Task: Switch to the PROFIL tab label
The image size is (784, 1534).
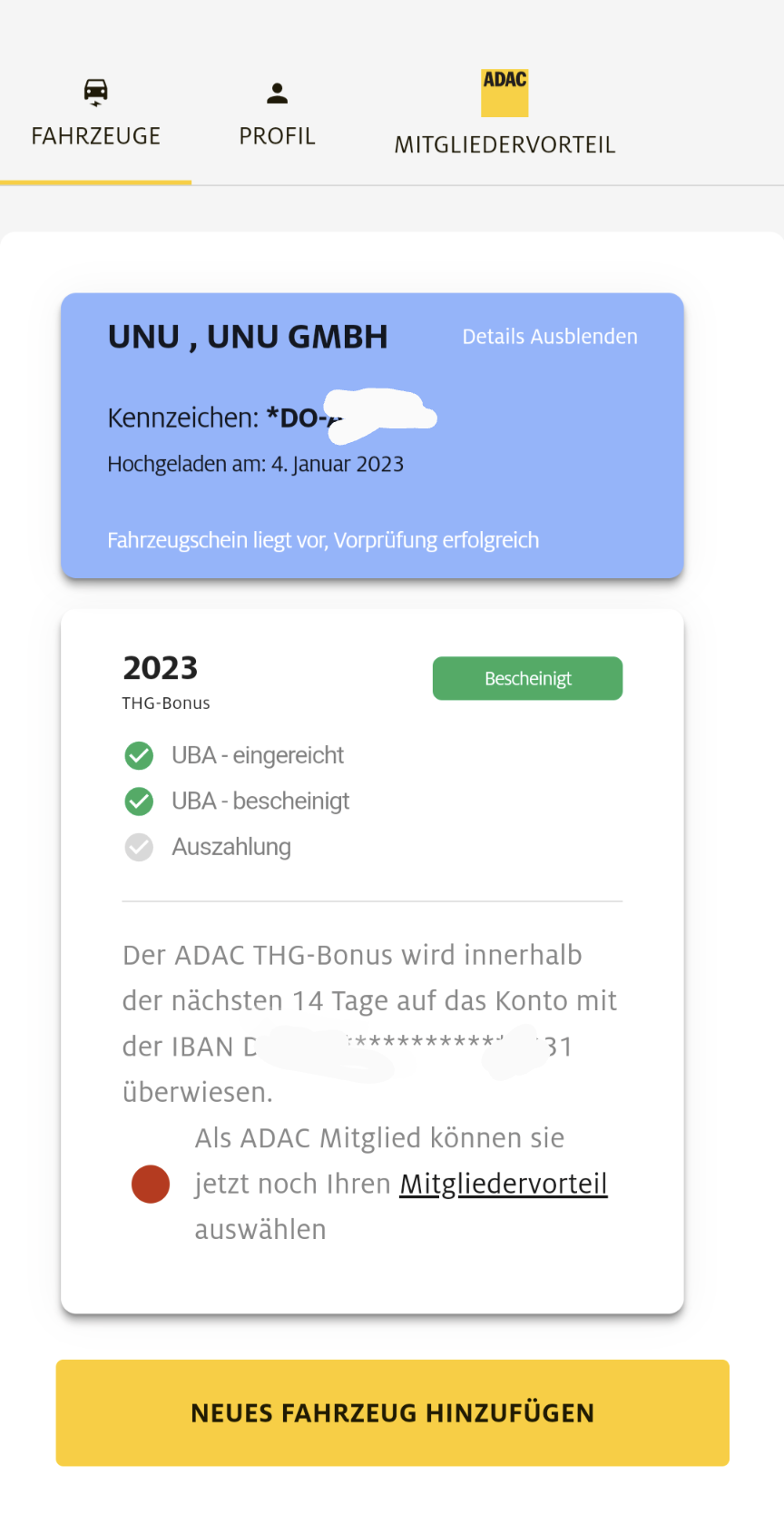Action: pos(277,136)
